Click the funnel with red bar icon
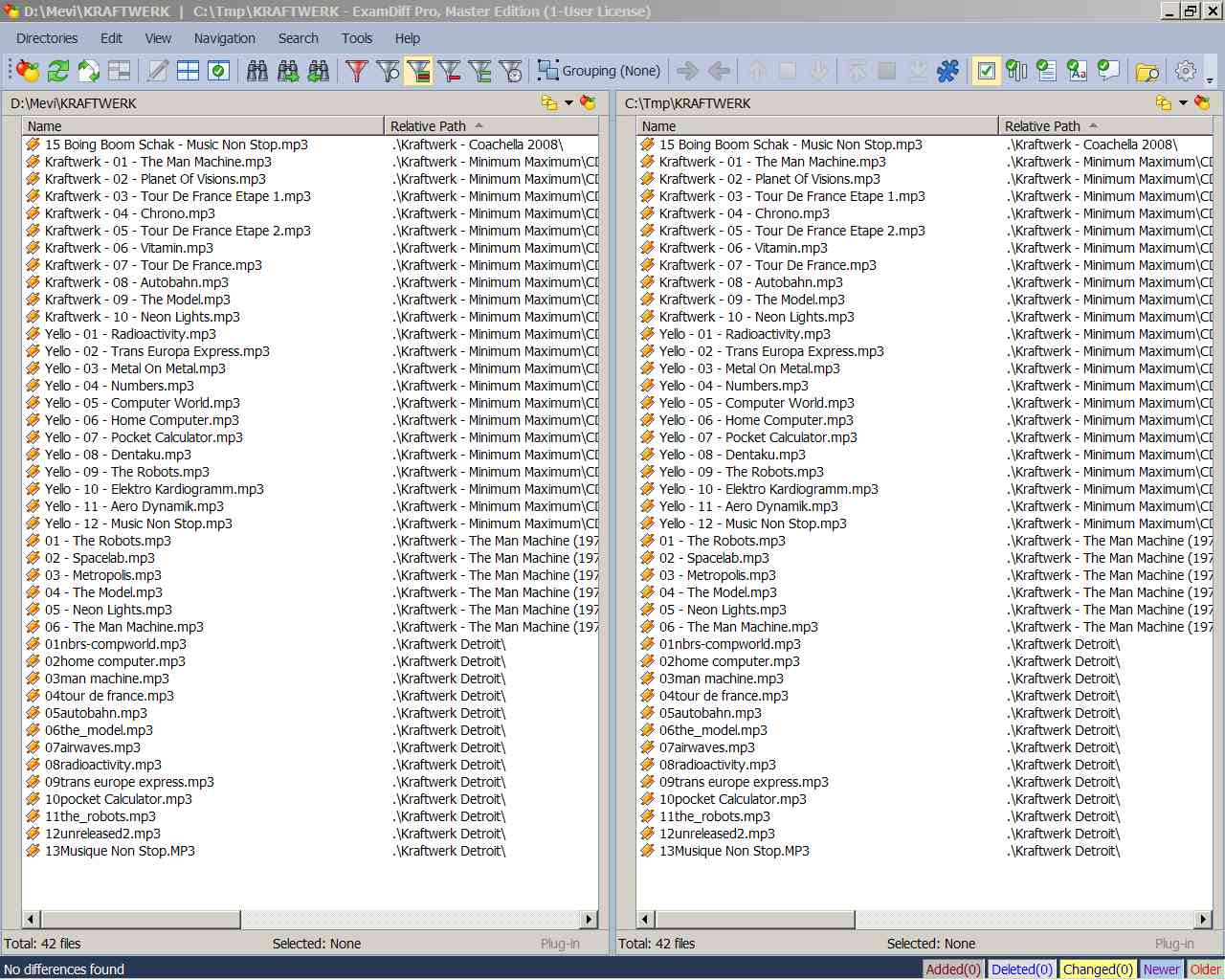The height and width of the screenshot is (980, 1225). [449, 71]
